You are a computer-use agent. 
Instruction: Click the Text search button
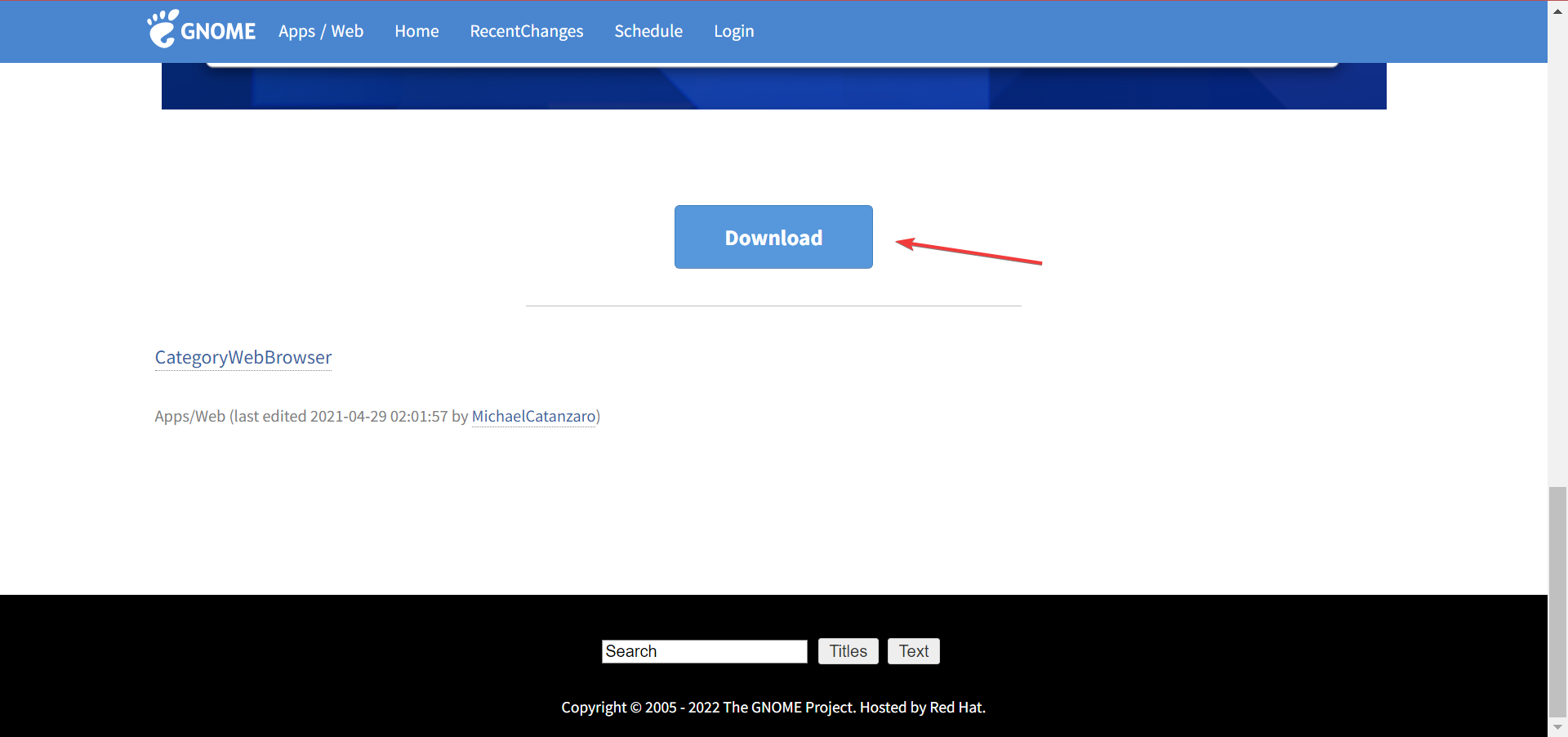tap(913, 651)
